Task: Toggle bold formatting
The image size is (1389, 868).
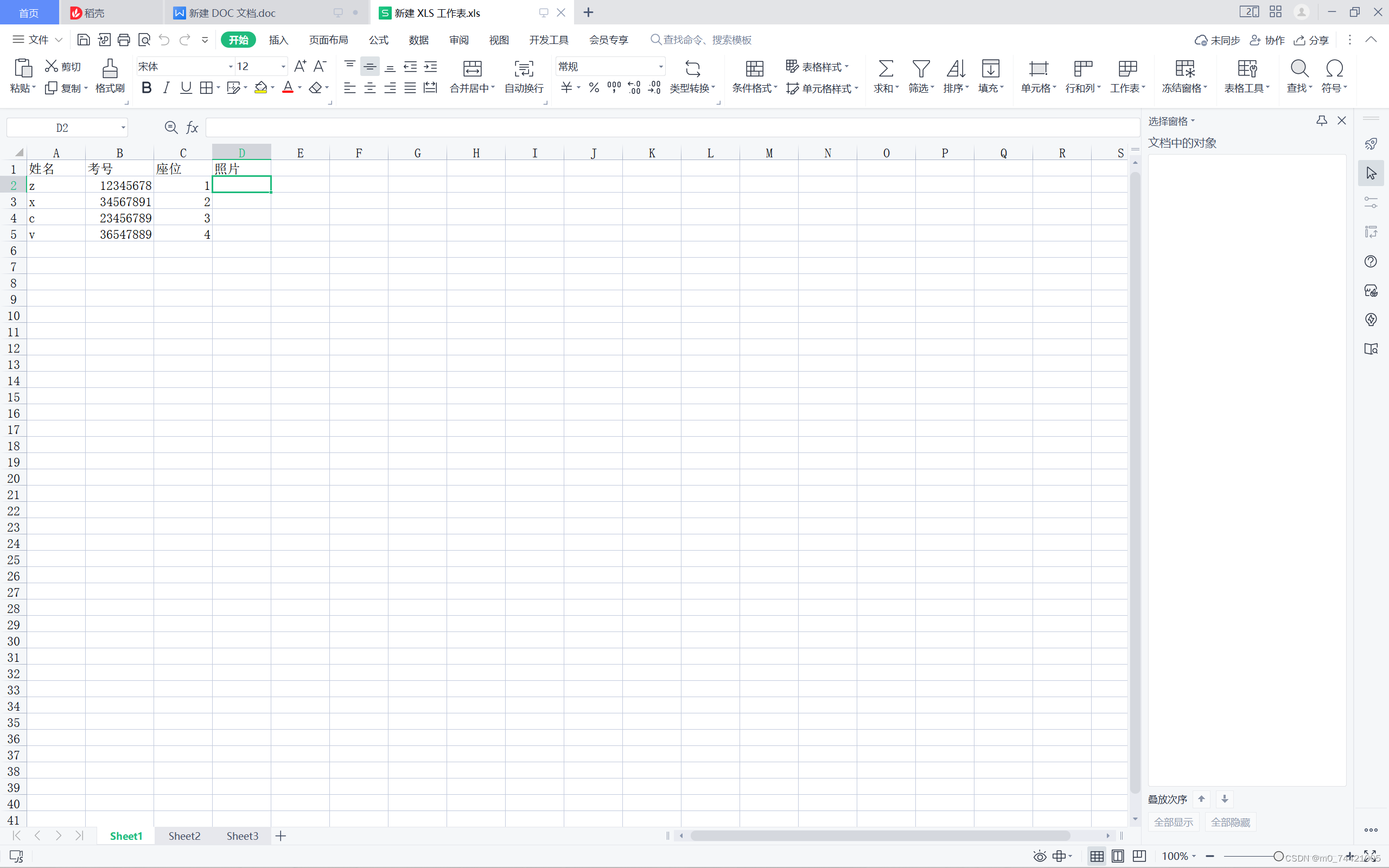Action: (146, 88)
